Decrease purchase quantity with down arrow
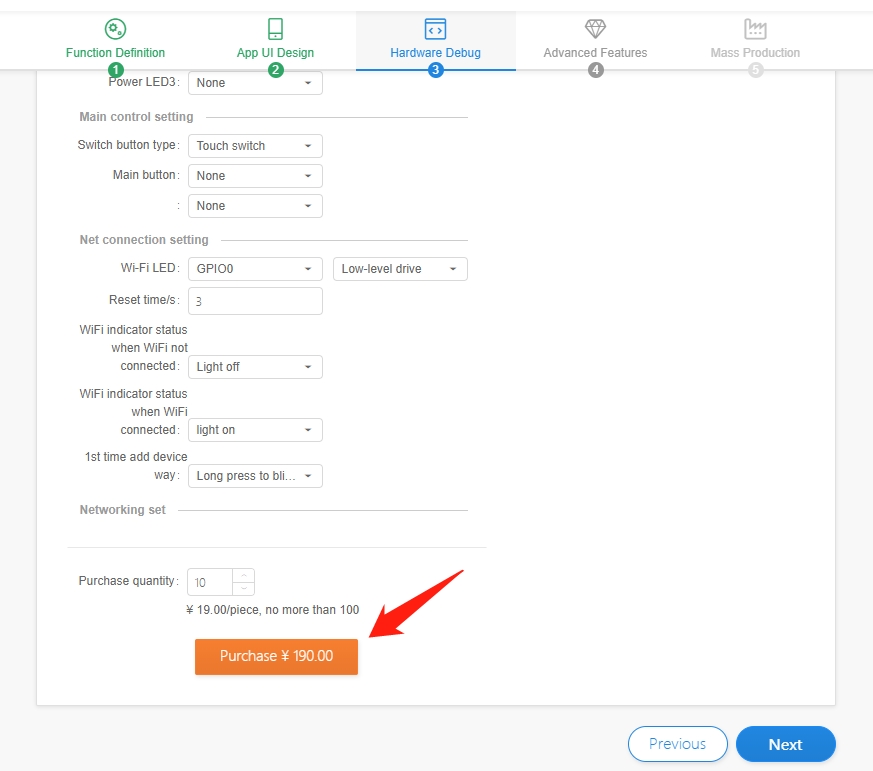The width and height of the screenshot is (873, 771). [x=243, y=588]
